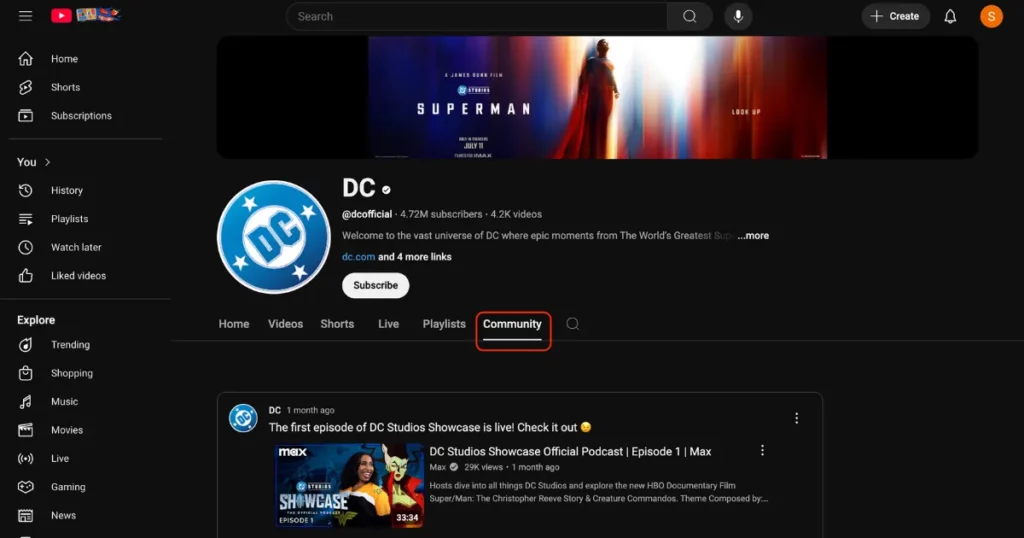Open the dc.com link
The image size is (1024, 538).
(x=359, y=257)
